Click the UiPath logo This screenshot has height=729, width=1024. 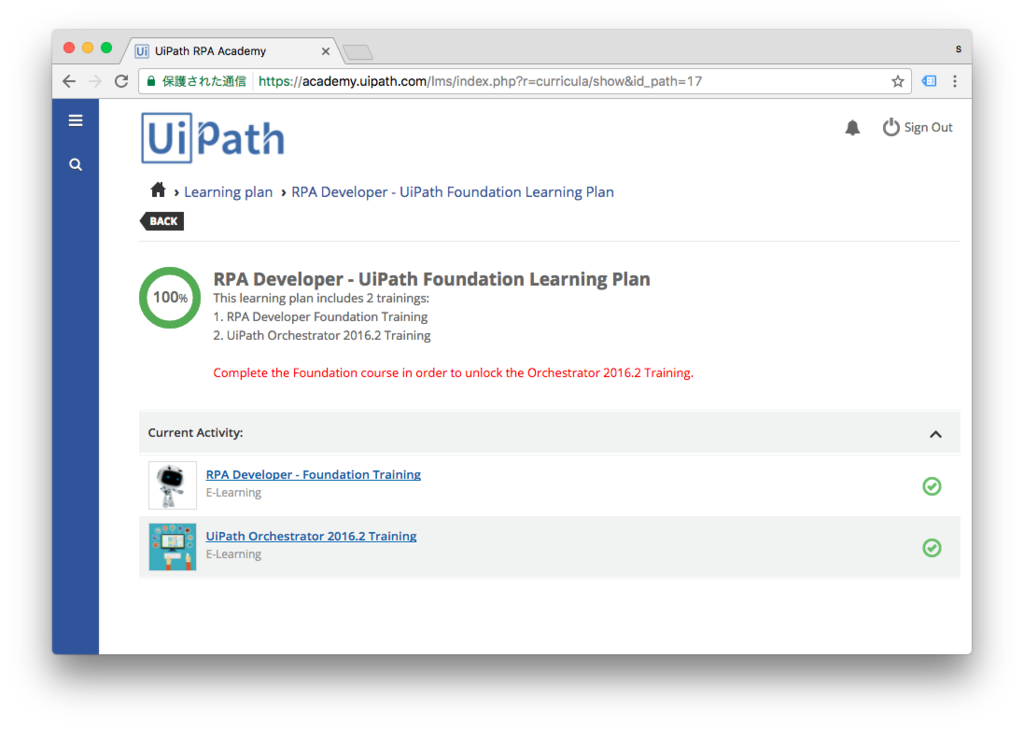[x=212, y=137]
